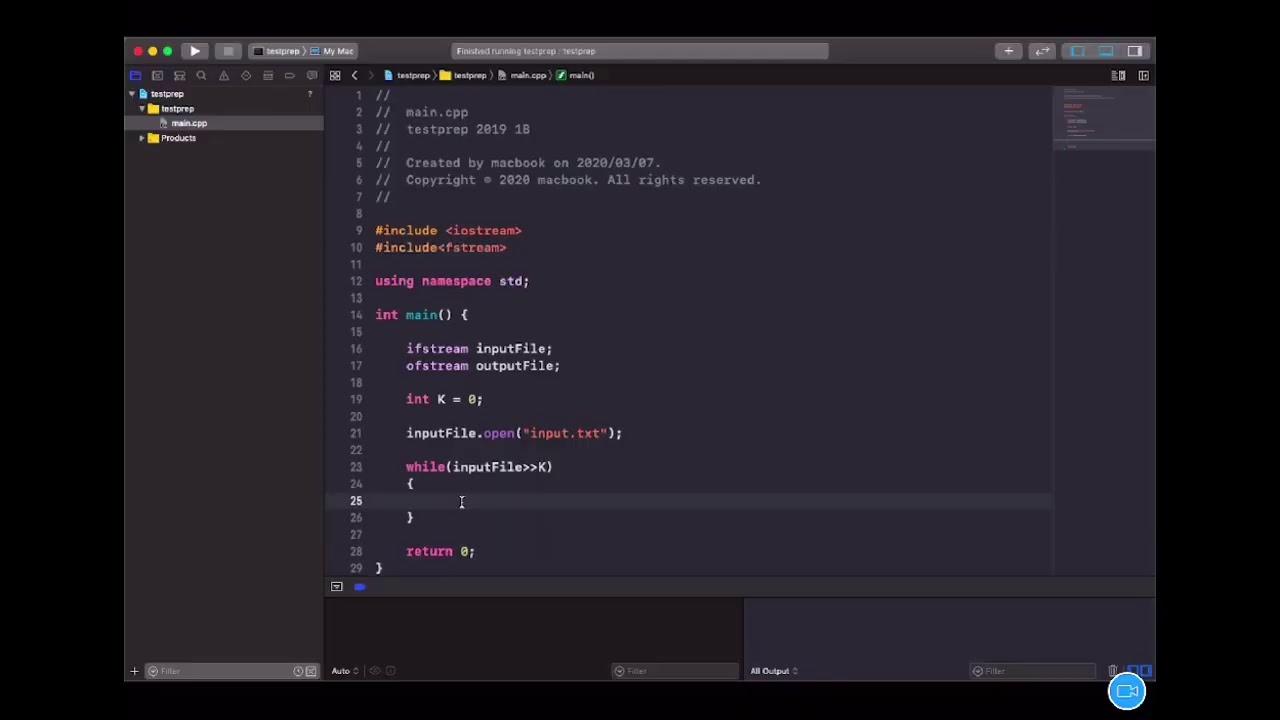
Task: Show the Issue navigator
Action: coord(223,75)
